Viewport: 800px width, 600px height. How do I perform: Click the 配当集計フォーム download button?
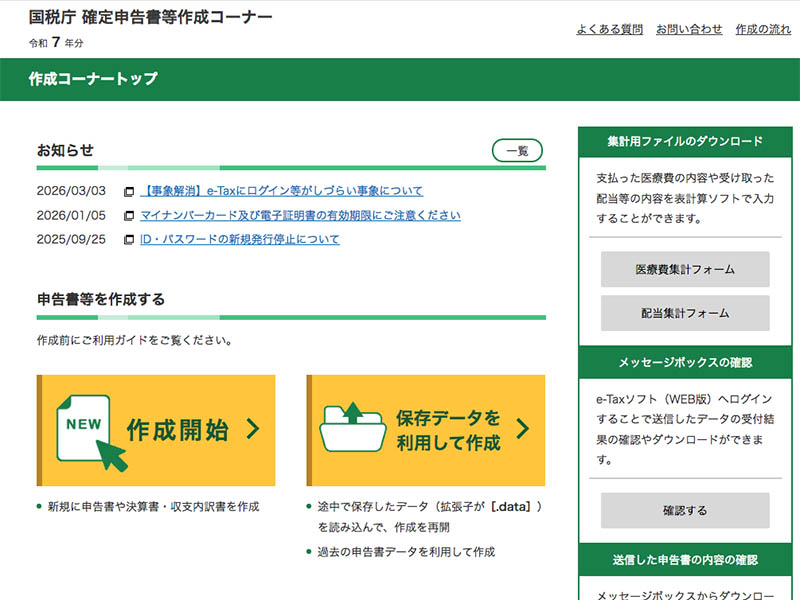684,312
